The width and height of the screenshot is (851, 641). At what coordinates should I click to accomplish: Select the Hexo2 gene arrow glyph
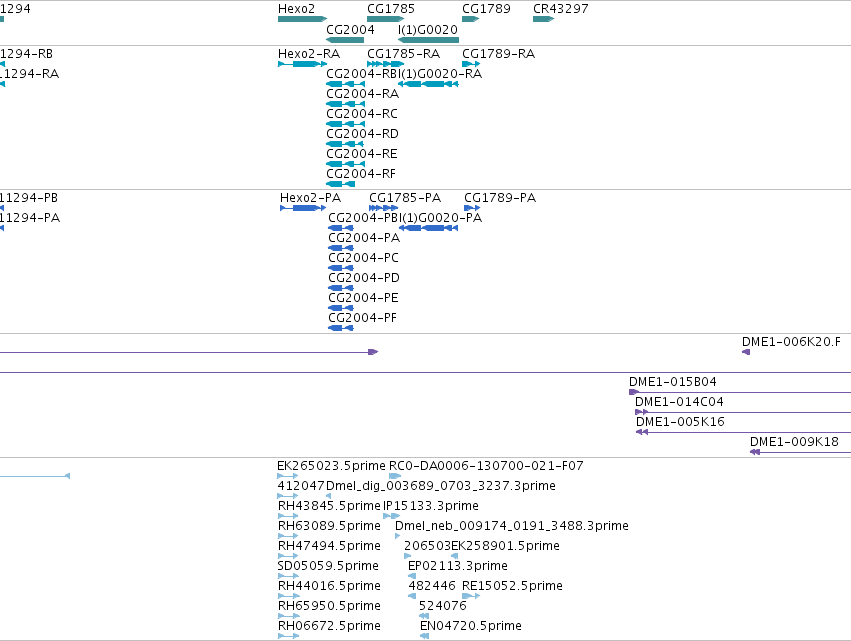point(302,19)
